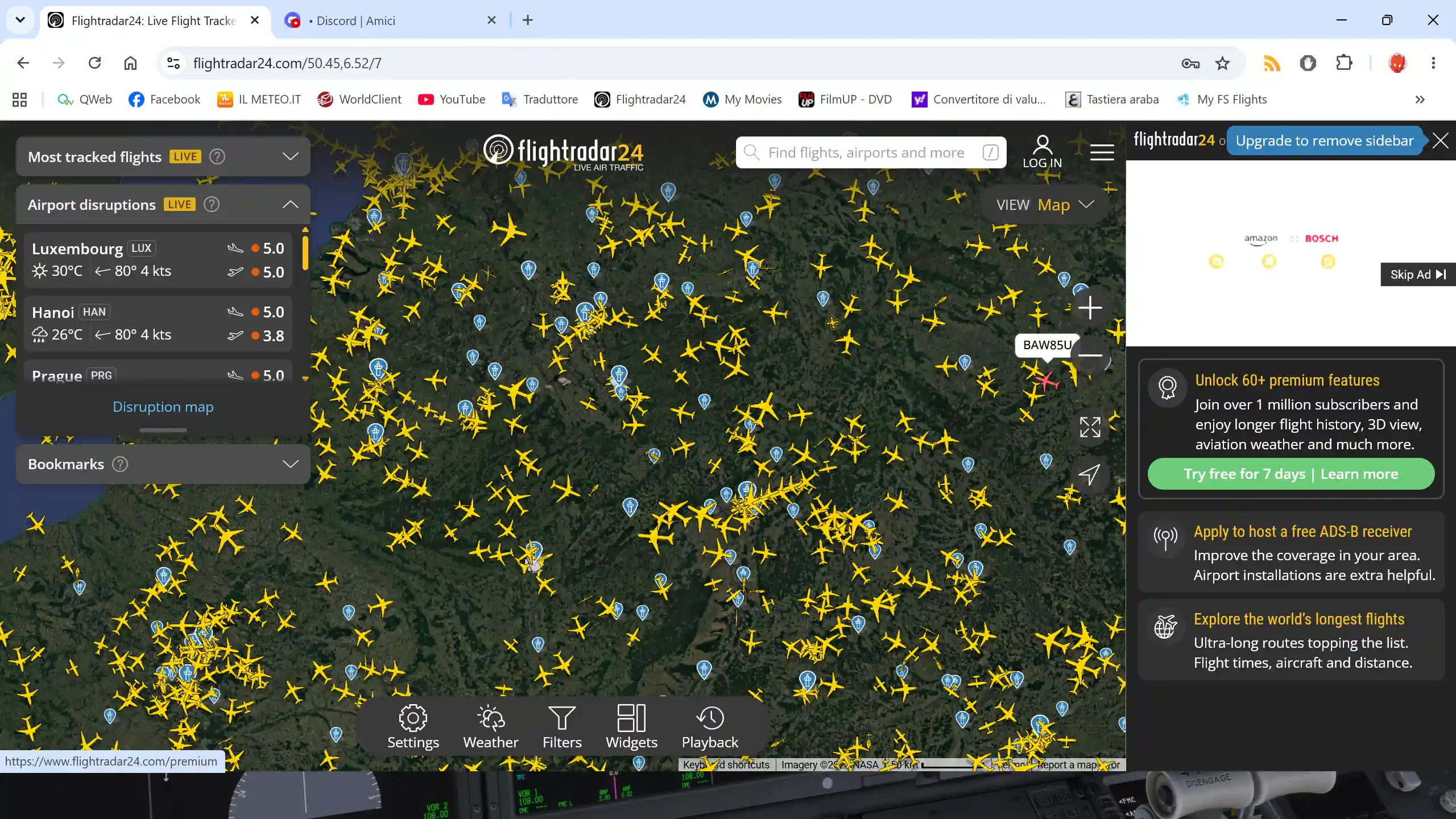
Task: Open IL METEO.IT bookmark
Action: coord(259,100)
